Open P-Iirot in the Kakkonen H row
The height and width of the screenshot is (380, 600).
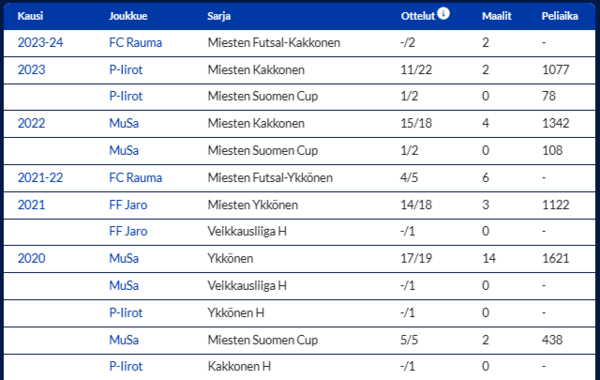[126, 366]
